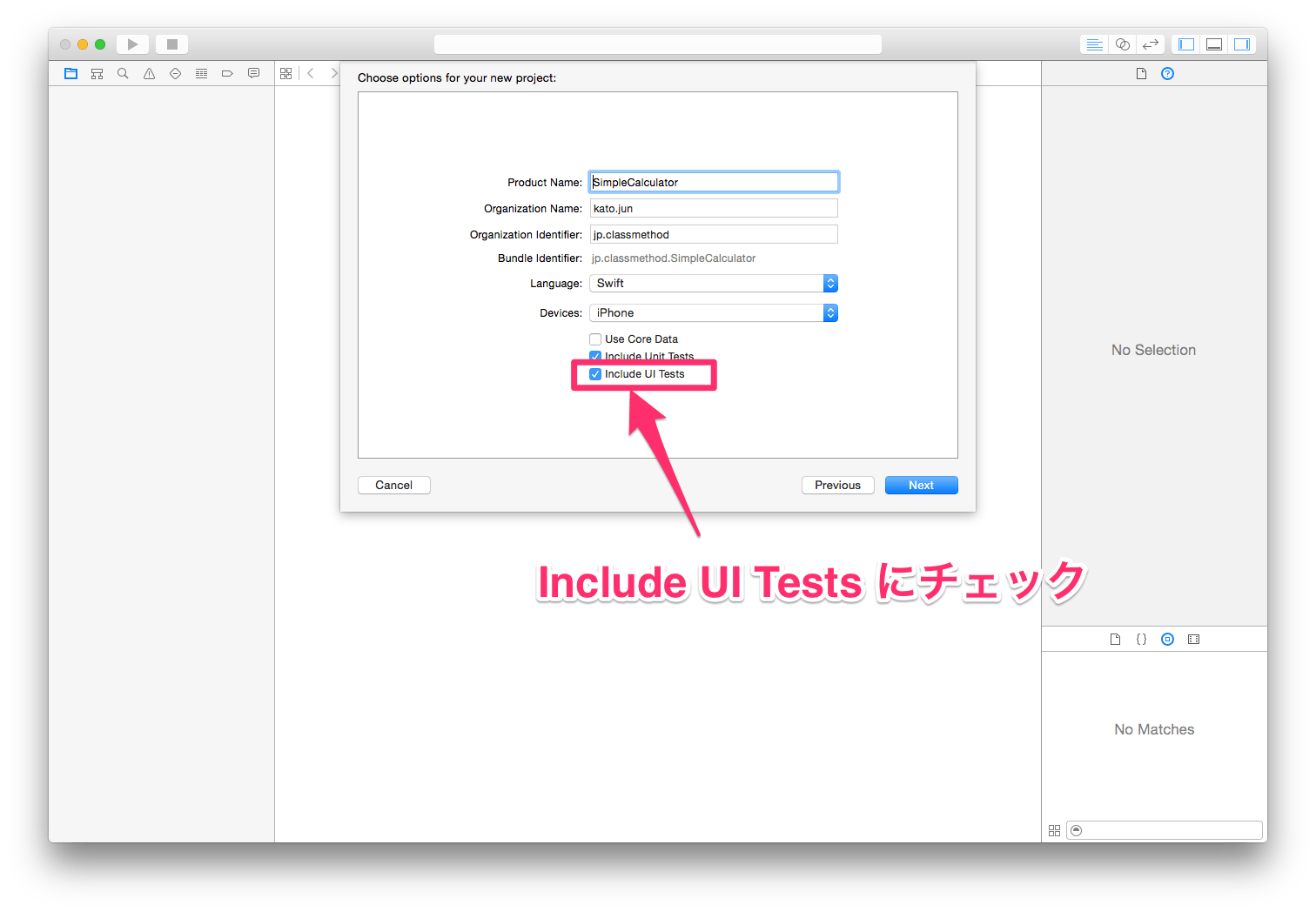Open the Version editor arrows icon
The height and width of the screenshot is (912, 1316).
coord(1150,44)
